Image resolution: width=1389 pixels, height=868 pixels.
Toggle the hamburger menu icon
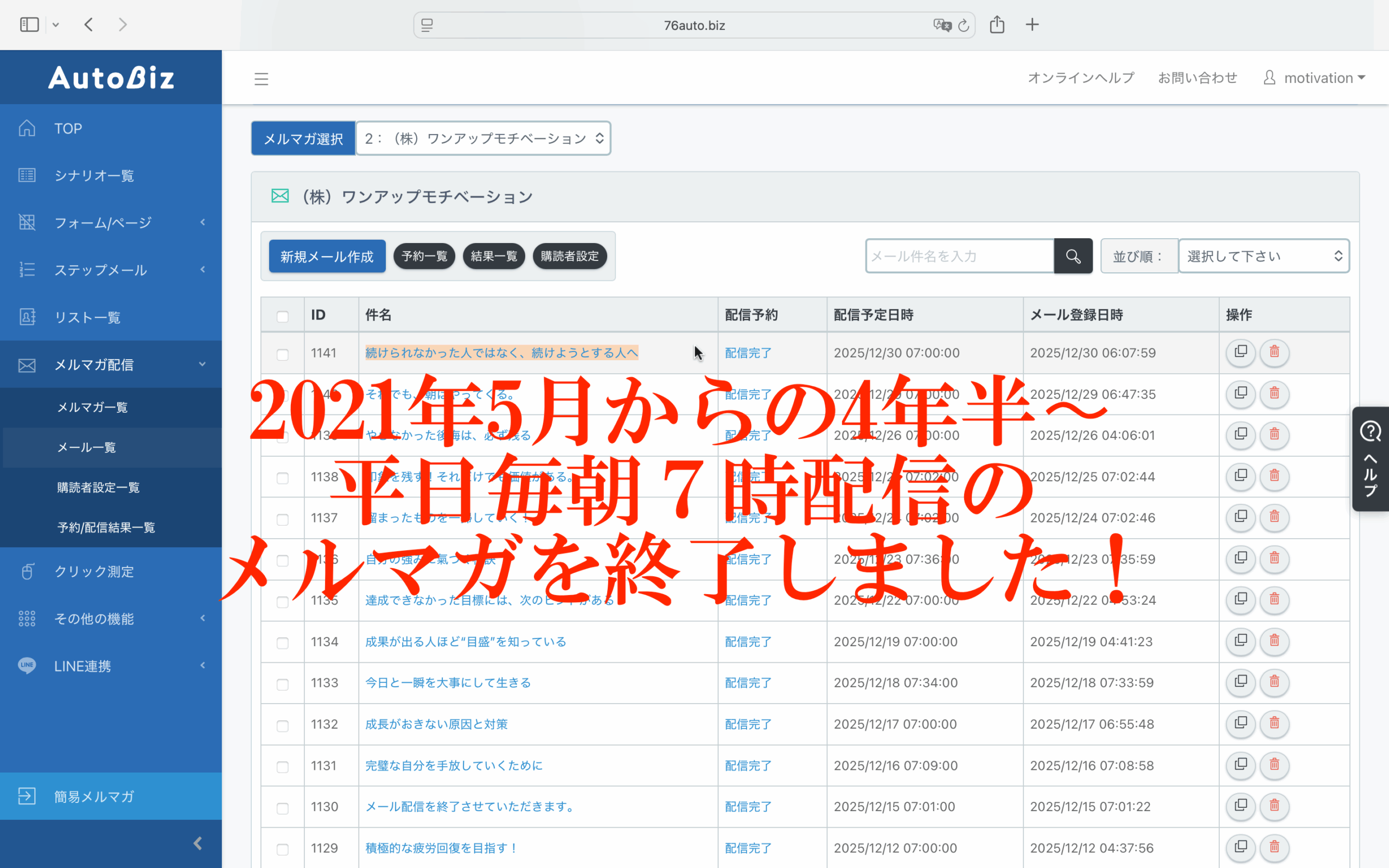click(x=261, y=79)
